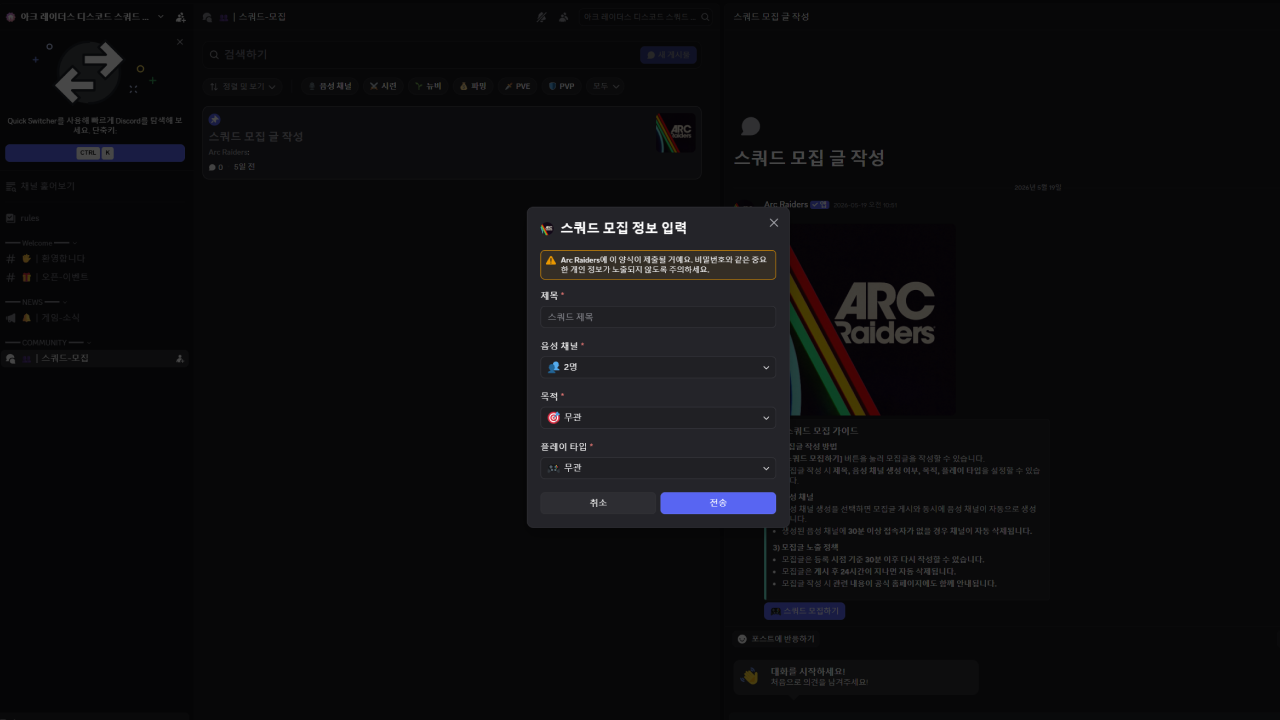Click the 취소 cancel button

tap(598, 503)
